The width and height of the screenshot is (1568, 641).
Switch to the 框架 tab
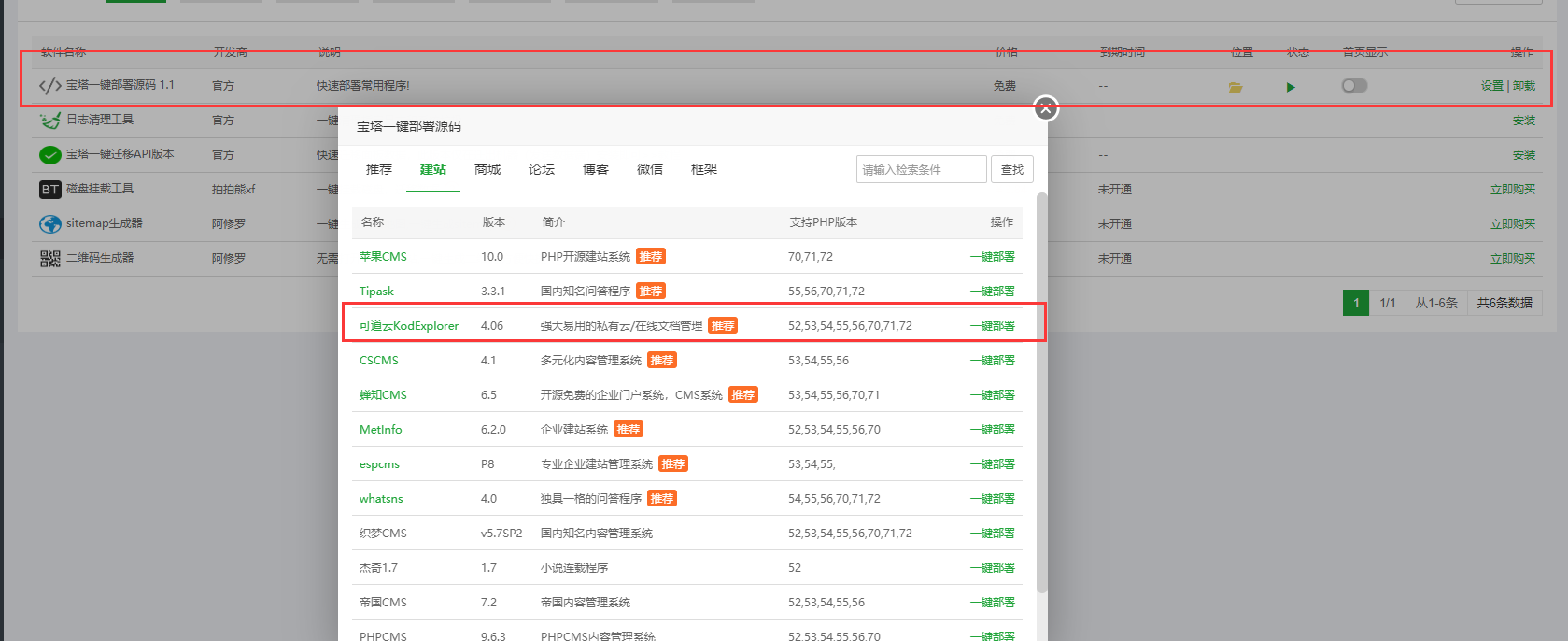(704, 169)
